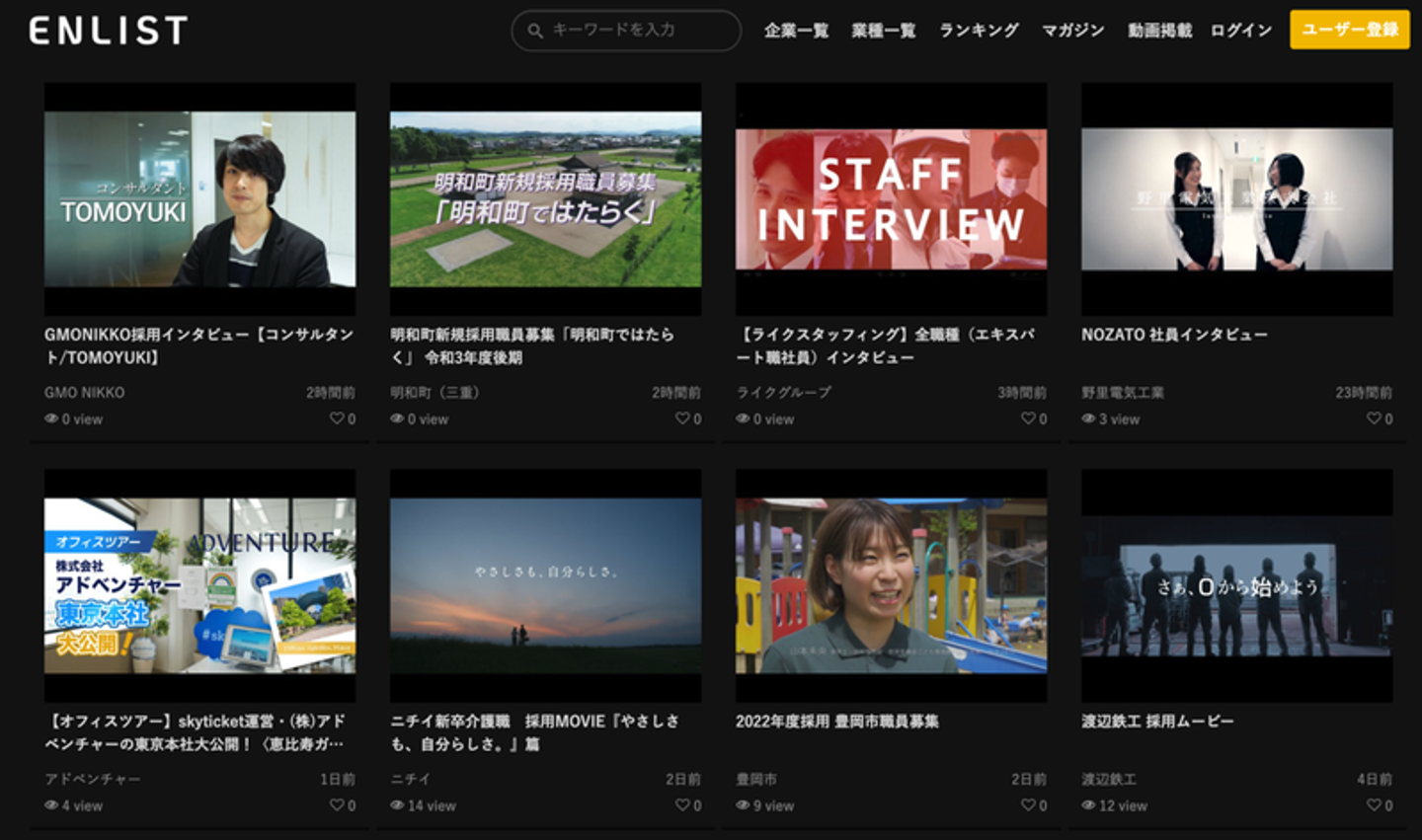Viewport: 1422px width, 840px height.
Task: Click the search magnifier icon
Action: (535, 31)
